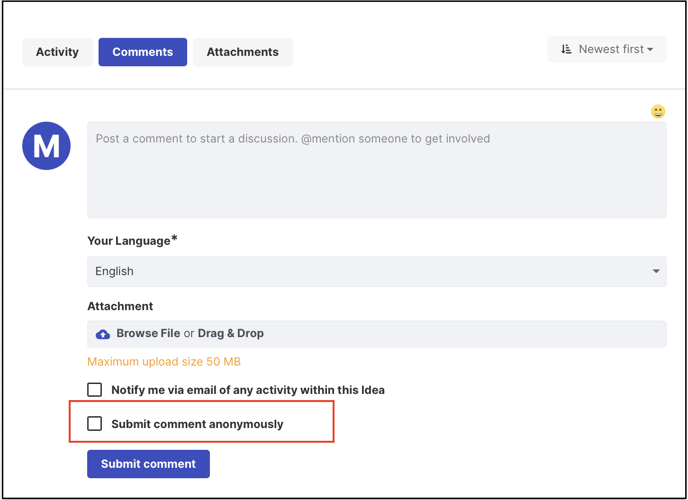Focus the comment text box
This screenshot has height=500, width=688.
point(377,170)
